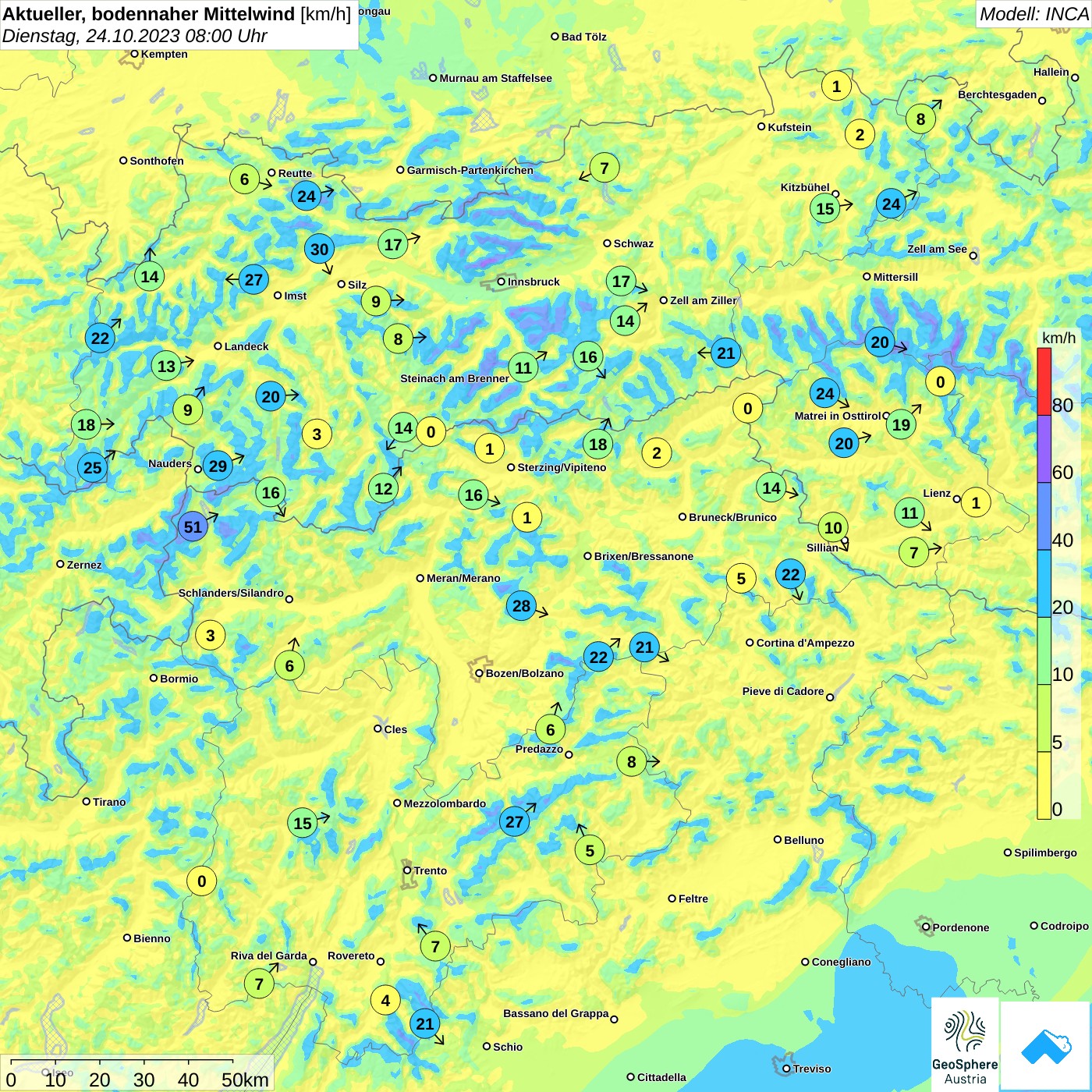
Task: Select the 25 wind marker west of Nauders
Action: click(x=92, y=467)
